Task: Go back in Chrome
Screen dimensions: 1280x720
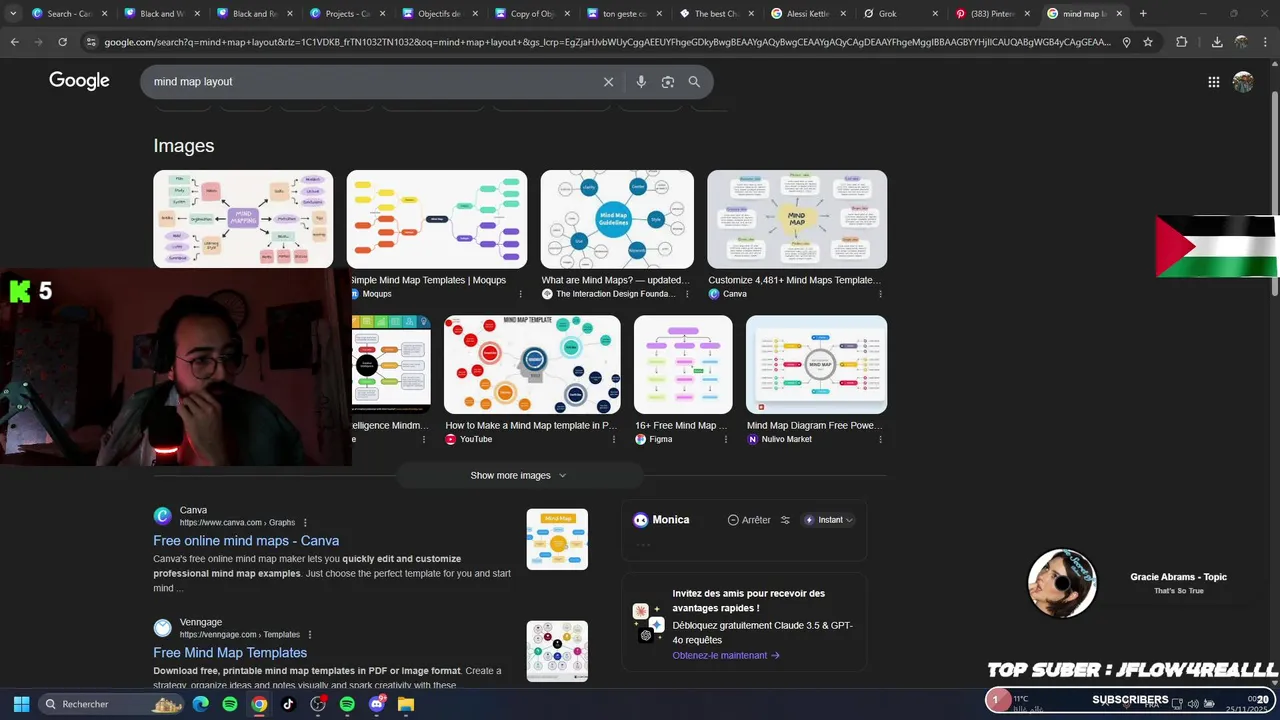Action: 14,42
